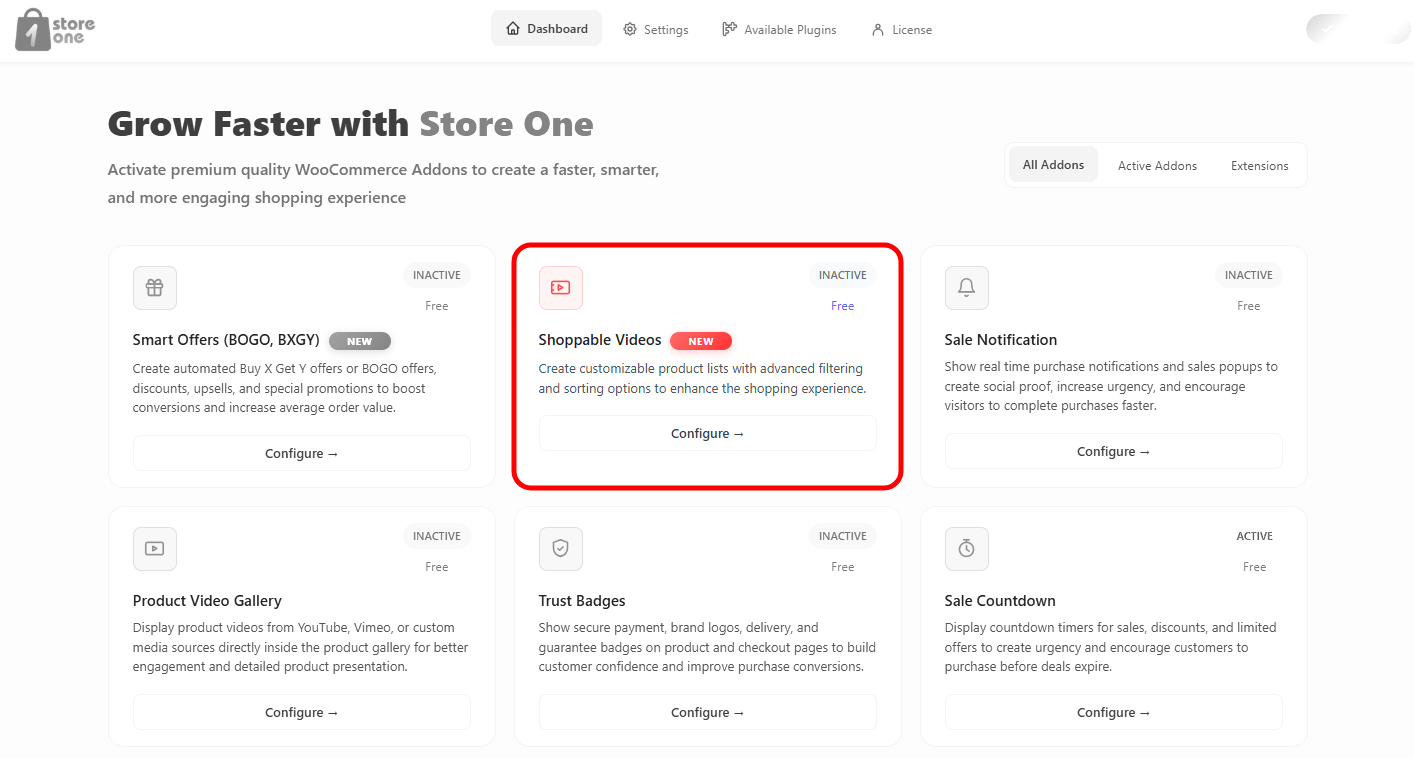1414x758 pixels.
Task: Click the Sale Countdown timer icon
Action: click(967, 549)
